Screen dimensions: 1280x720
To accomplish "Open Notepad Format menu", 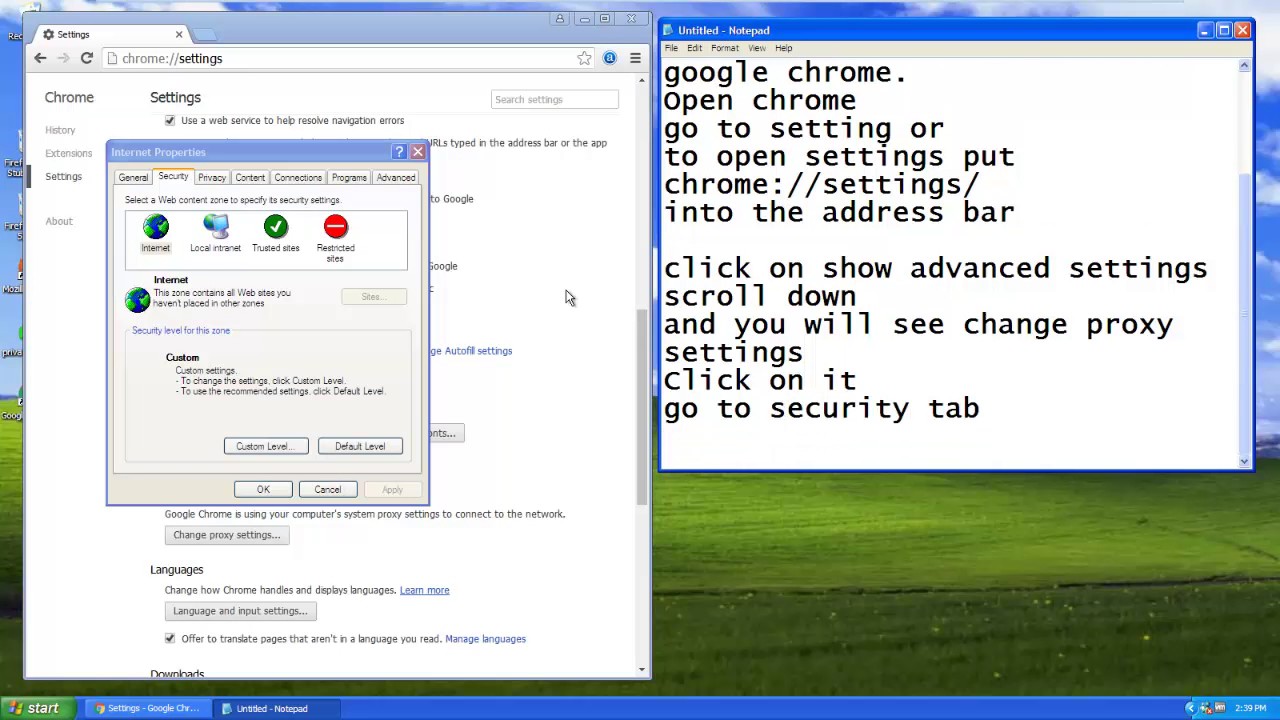I will pos(725,48).
